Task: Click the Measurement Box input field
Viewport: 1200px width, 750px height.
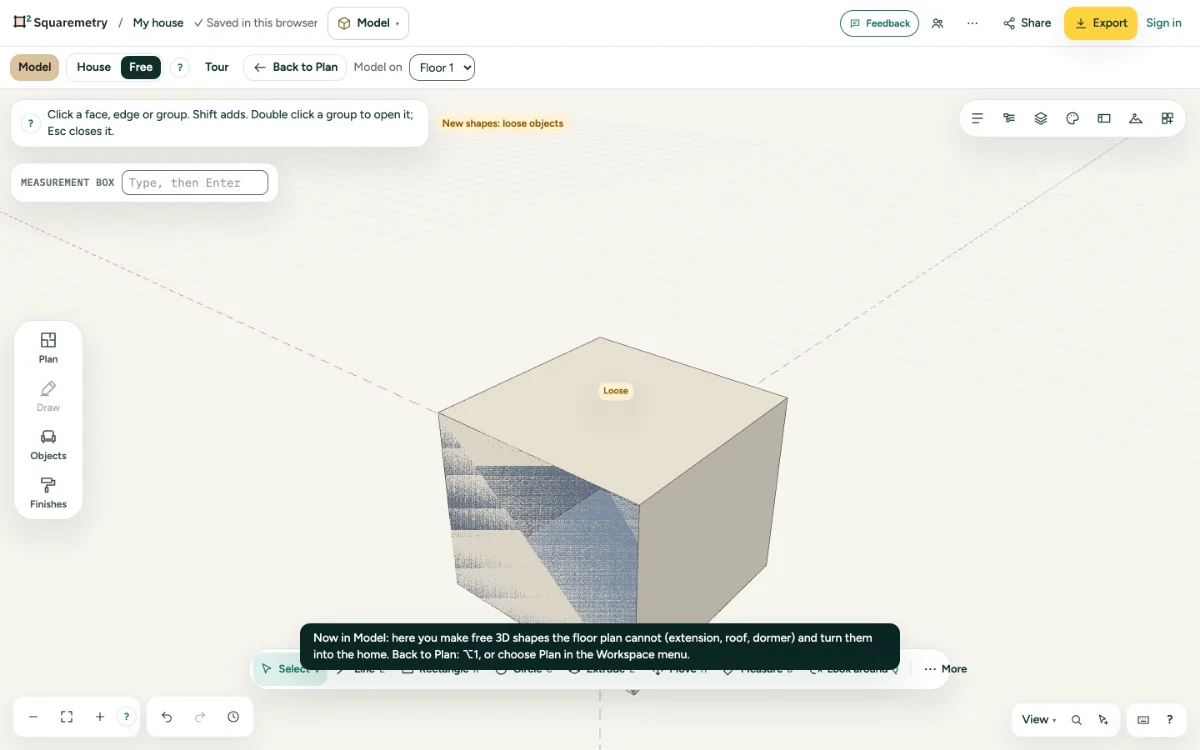Action: [195, 182]
